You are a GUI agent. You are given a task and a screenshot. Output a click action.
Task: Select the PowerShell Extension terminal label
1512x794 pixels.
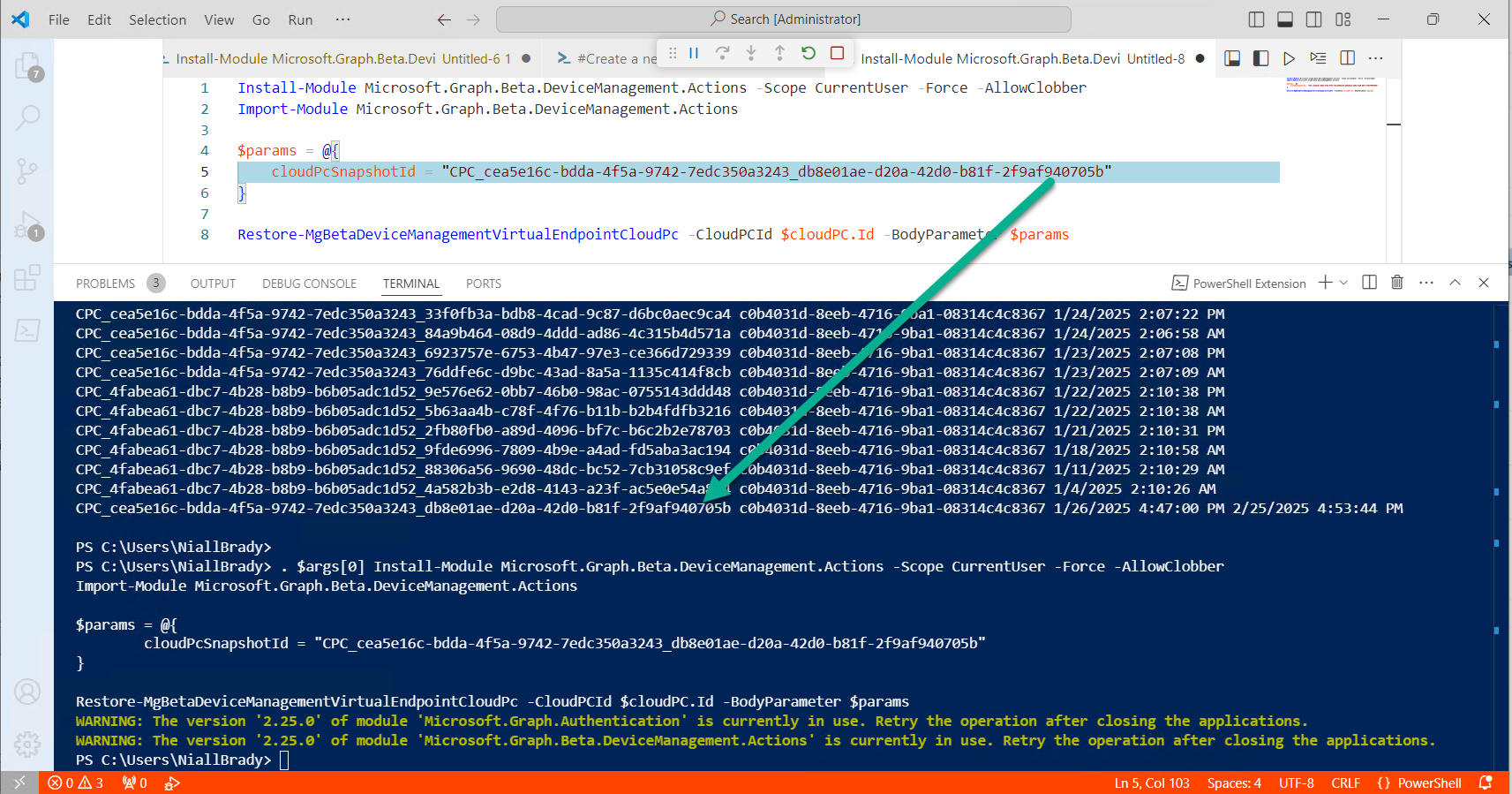[1238, 284]
